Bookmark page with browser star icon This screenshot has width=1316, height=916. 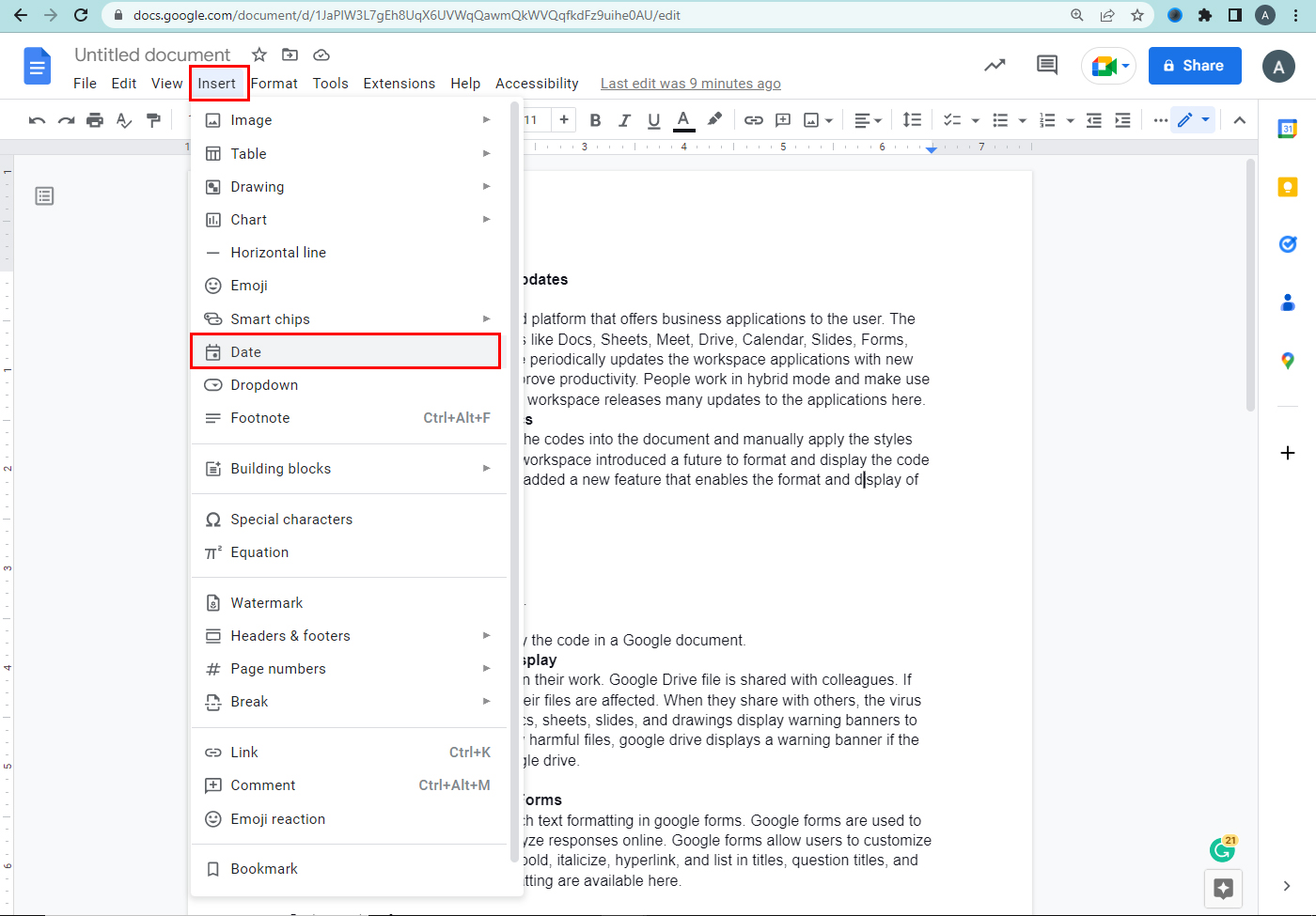[x=1137, y=15]
